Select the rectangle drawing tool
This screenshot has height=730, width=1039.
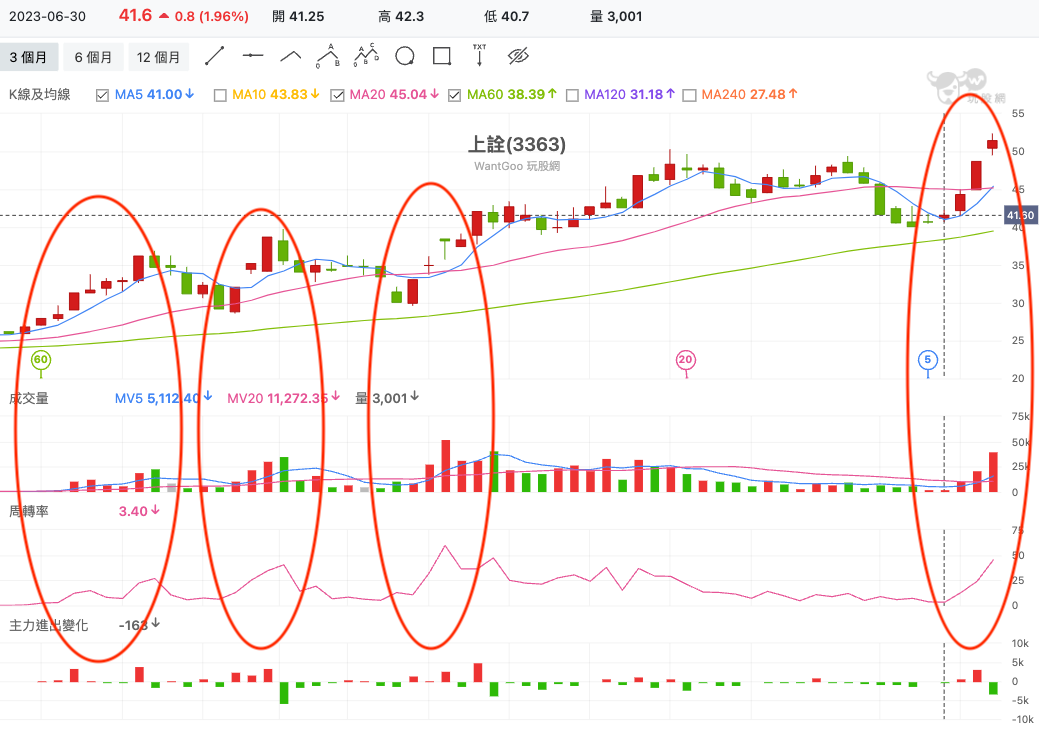(442, 56)
